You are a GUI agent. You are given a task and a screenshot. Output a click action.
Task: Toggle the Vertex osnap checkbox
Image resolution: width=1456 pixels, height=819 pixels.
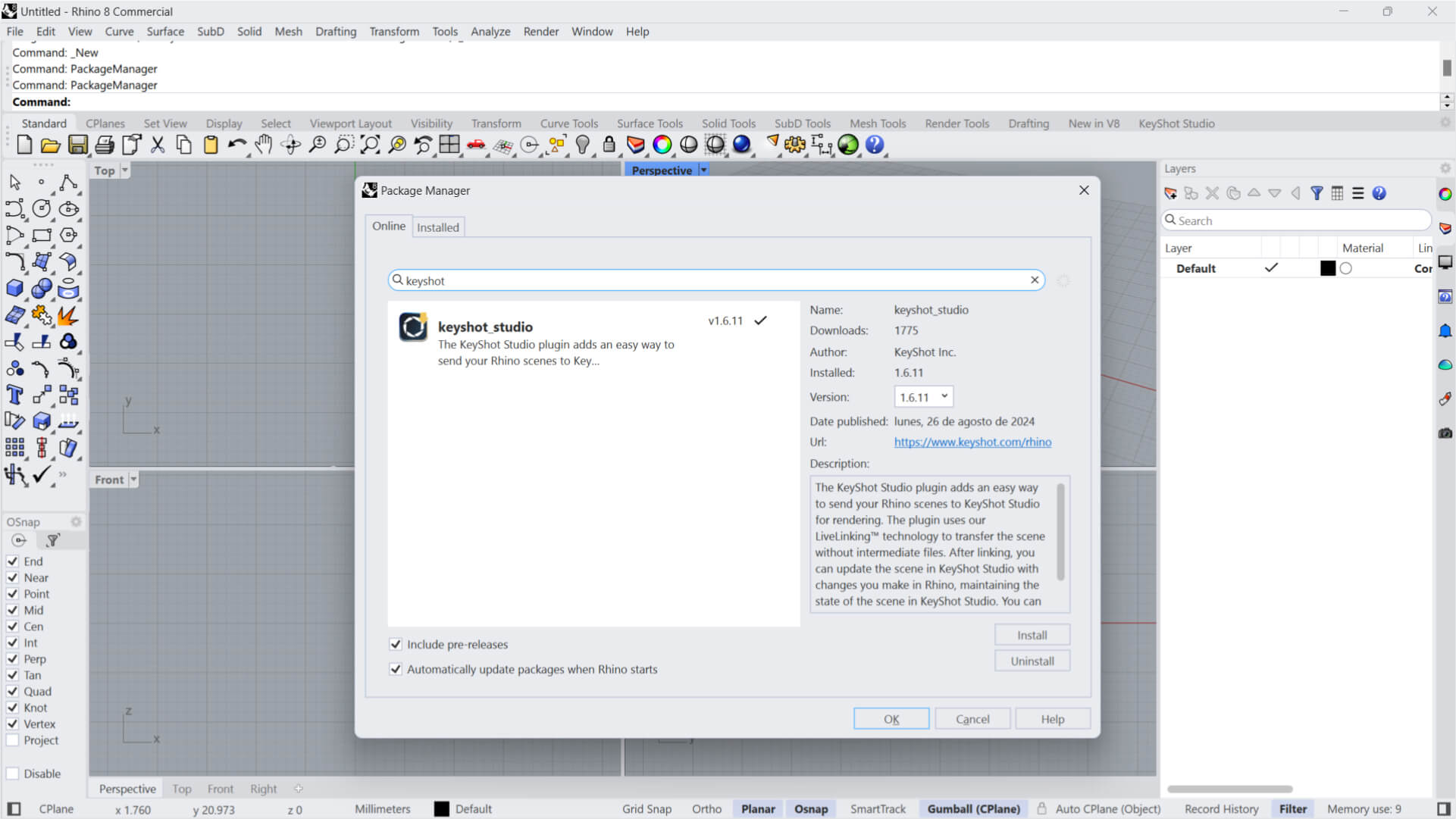coord(13,724)
